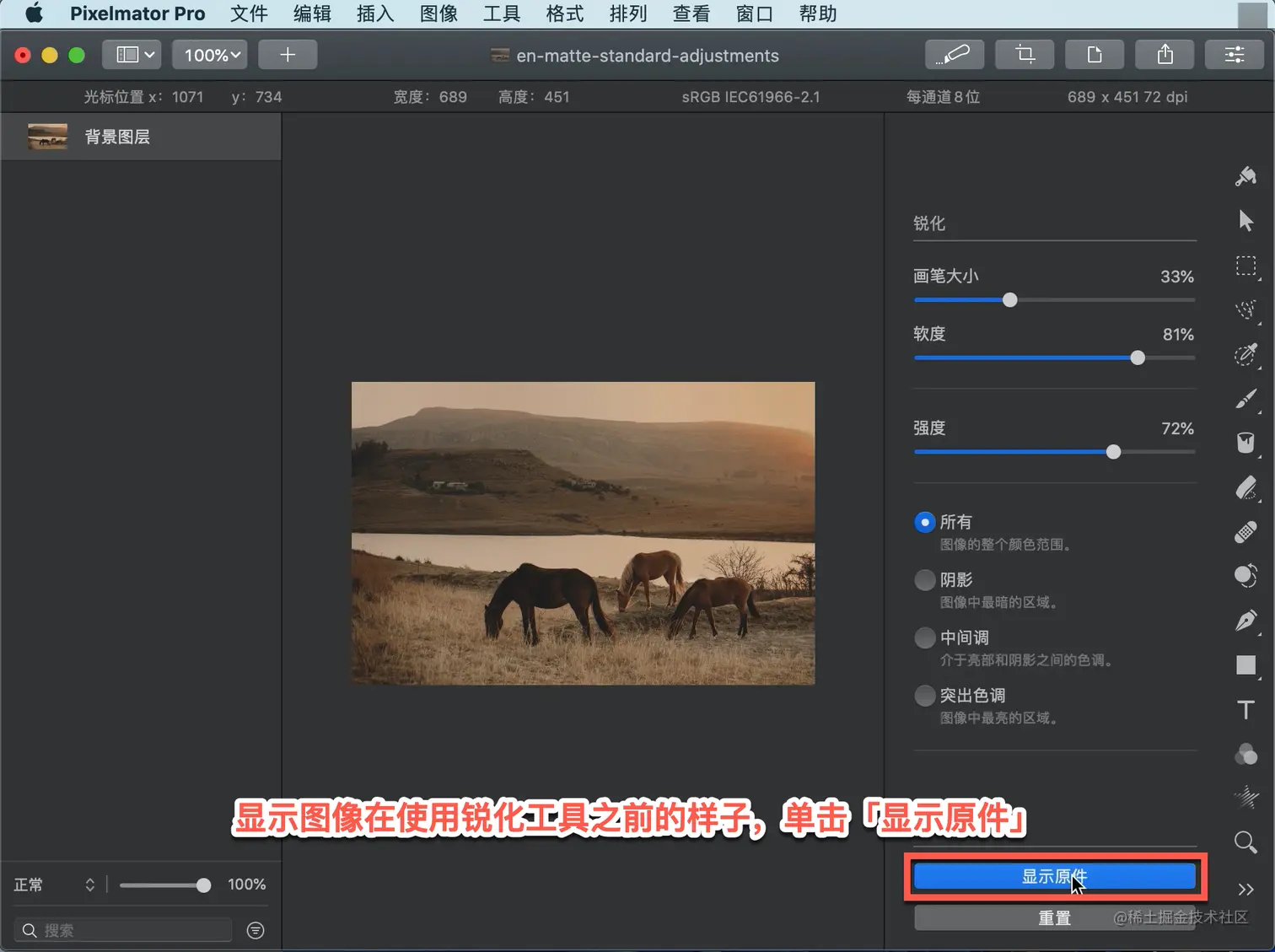1275x952 pixels.
Task: Click the 72% strength value
Action: click(x=1177, y=428)
